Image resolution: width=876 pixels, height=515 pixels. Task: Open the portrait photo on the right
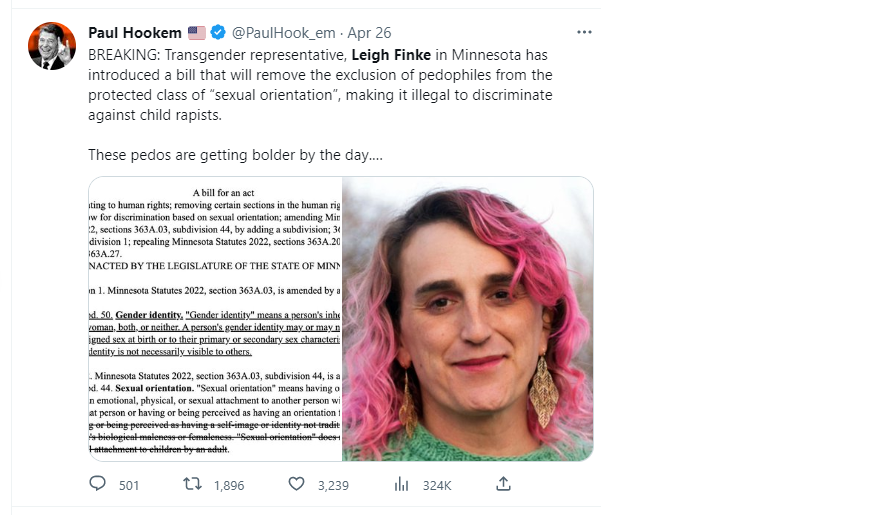[468, 319]
